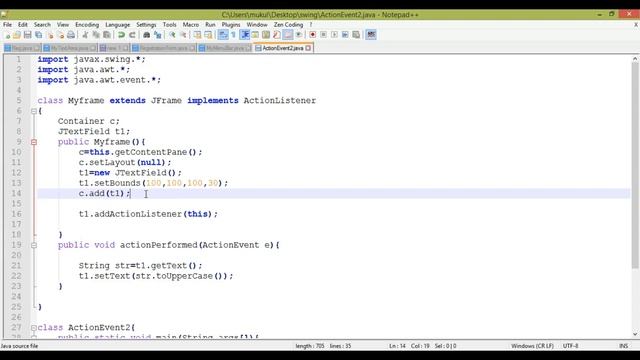Click the ABC spell-check toolbar icon
Image resolution: width=640 pixels, height=360 pixels.
[371, 35]
